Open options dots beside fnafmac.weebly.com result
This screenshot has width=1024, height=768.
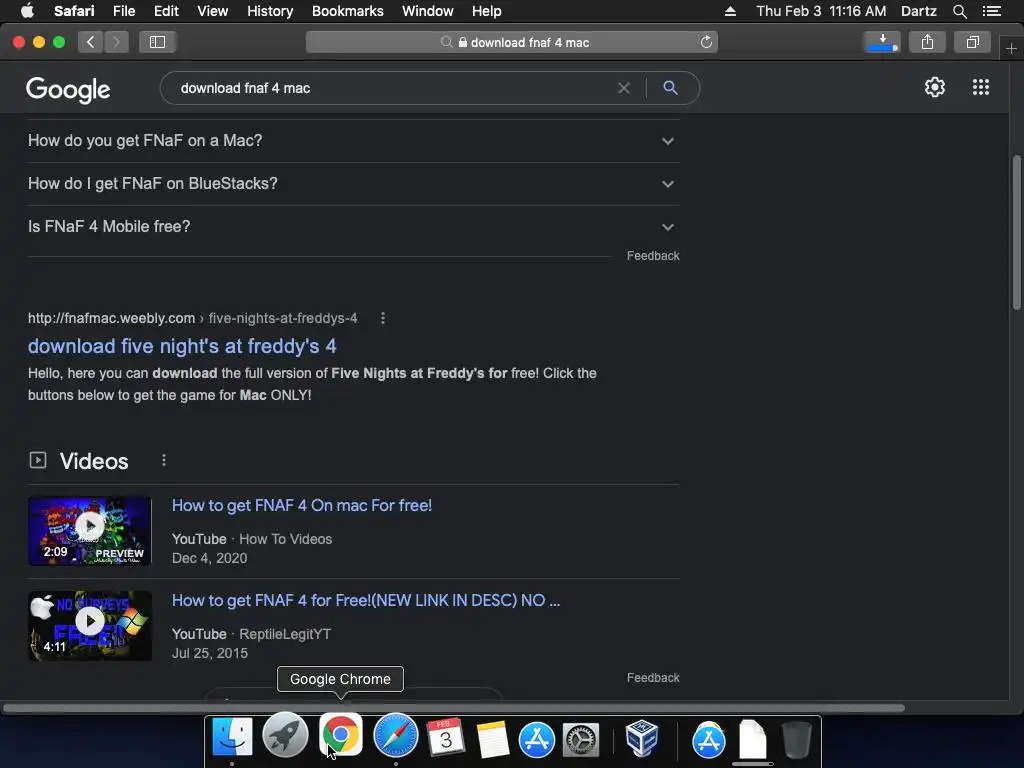[383, 318]
